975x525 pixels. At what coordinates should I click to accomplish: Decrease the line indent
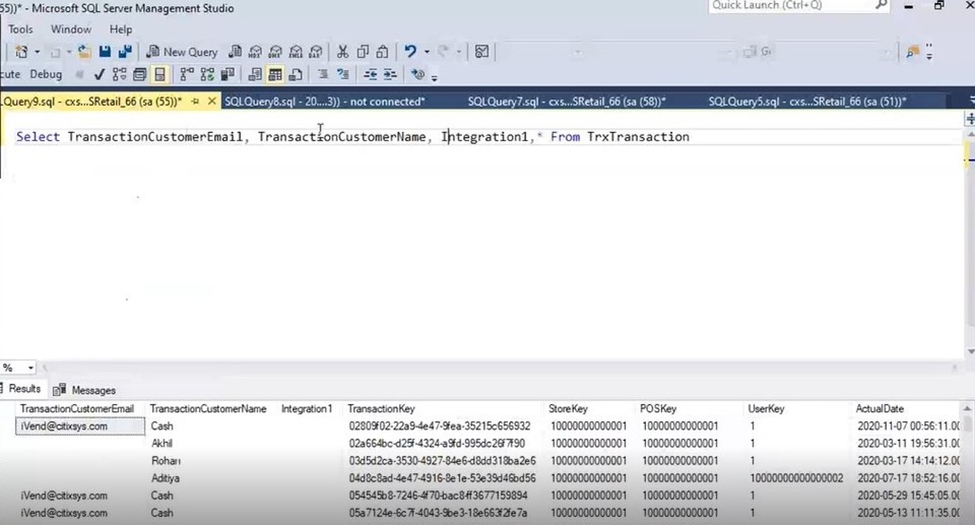point(370,75)
